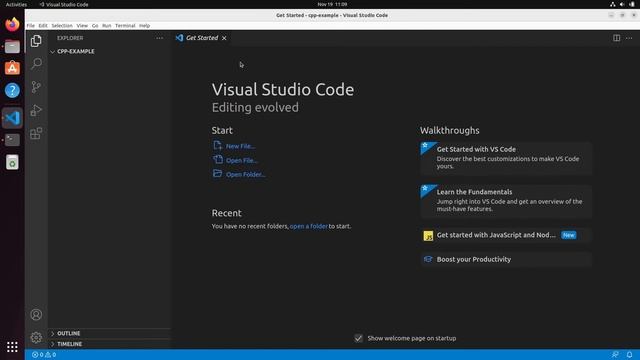The width and height of the screenshot is (640, 360).
Task: Click Activities in the top bar
Action: point(16,4)
